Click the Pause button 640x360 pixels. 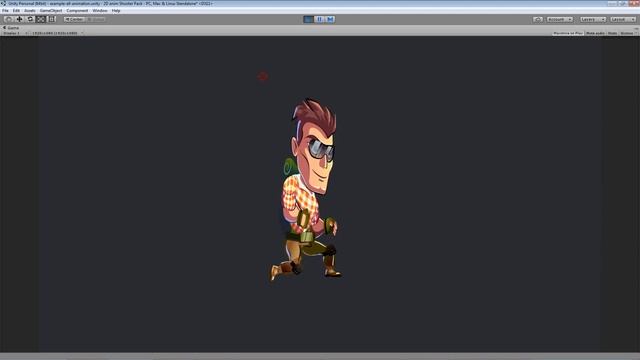[x=320, y=19]
